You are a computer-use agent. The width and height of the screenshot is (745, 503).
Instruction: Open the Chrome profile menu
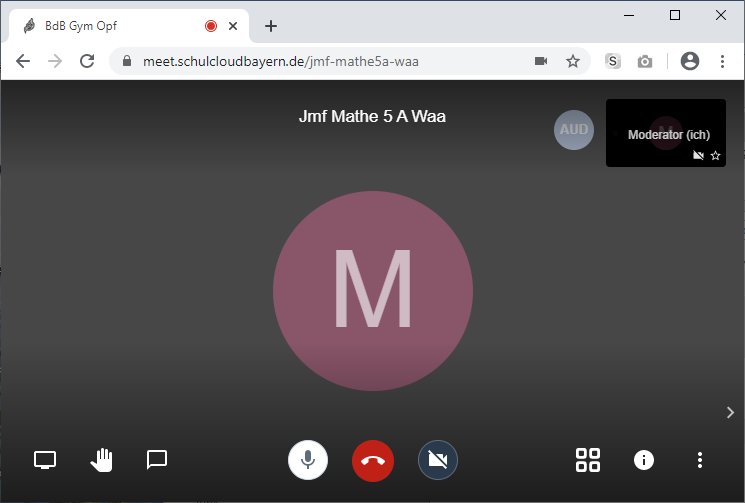(x=690, y=61)
